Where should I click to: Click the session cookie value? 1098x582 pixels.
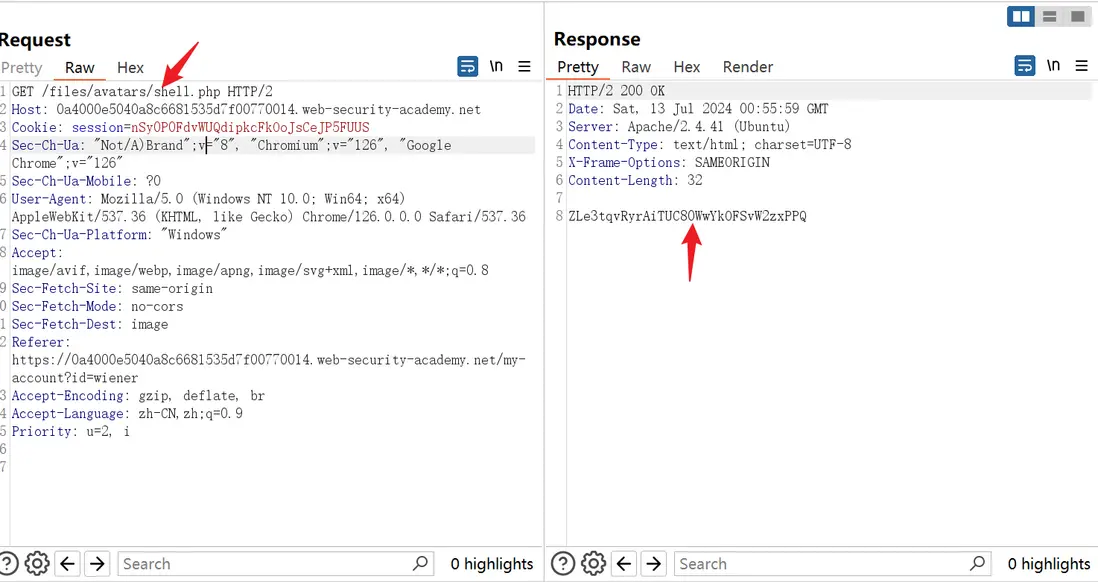coord(250,127)
